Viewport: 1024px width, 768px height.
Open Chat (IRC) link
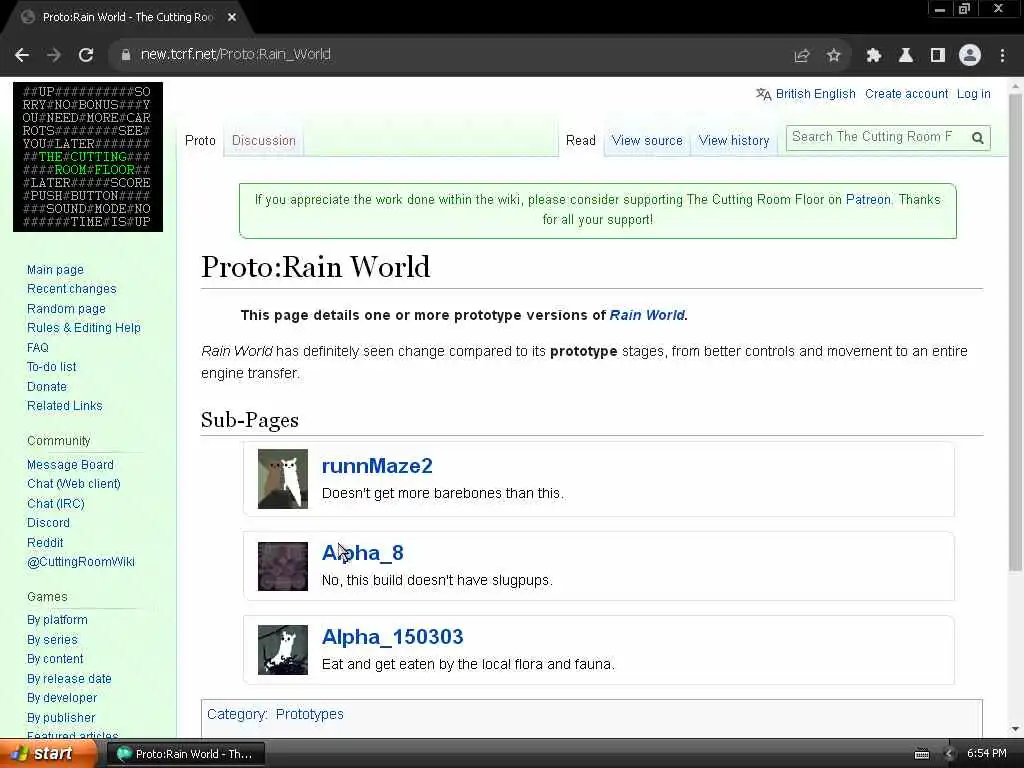(56, 504)
